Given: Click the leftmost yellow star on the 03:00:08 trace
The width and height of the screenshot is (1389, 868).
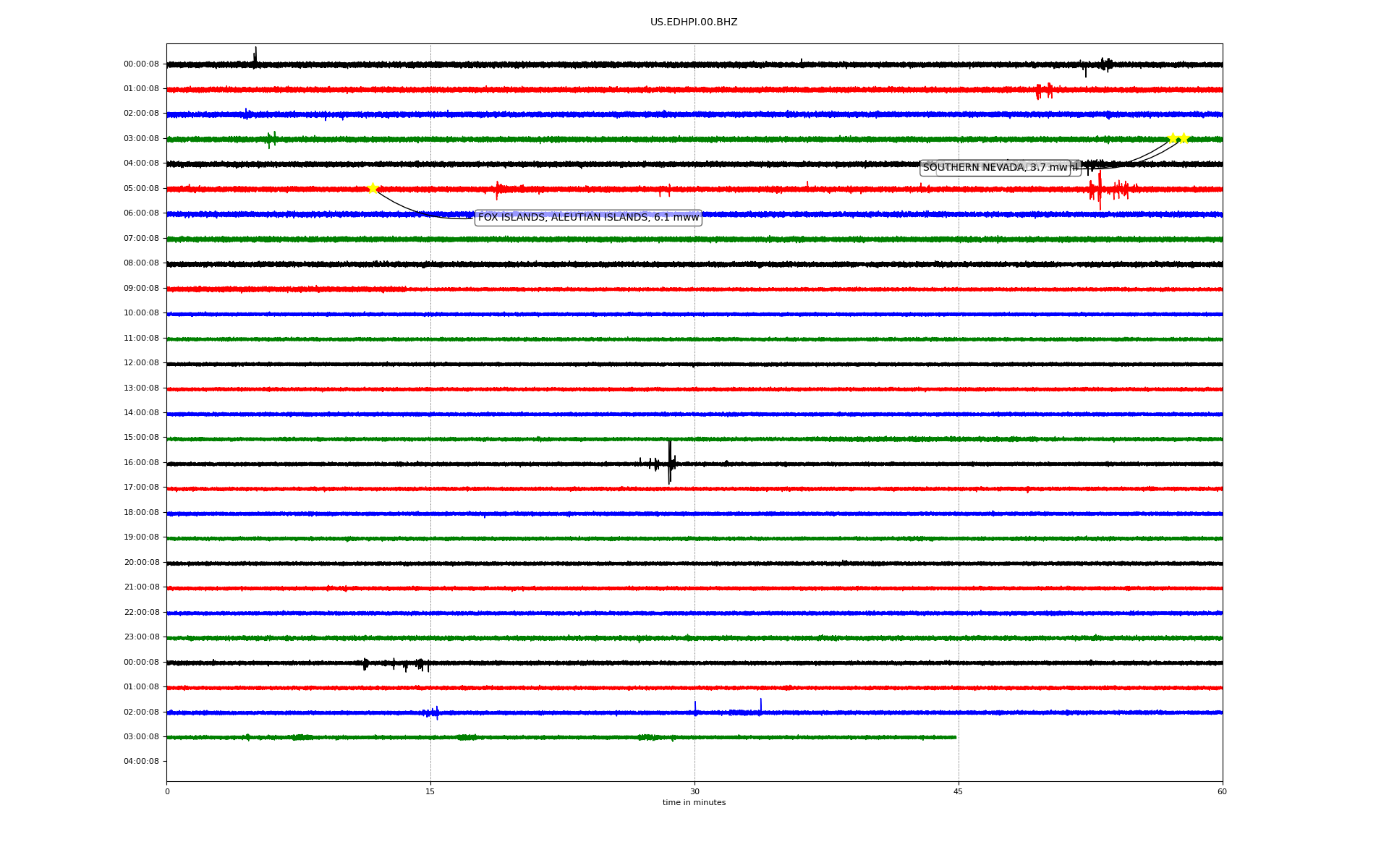Looking at the screenshot, I should pos(1172,138).
